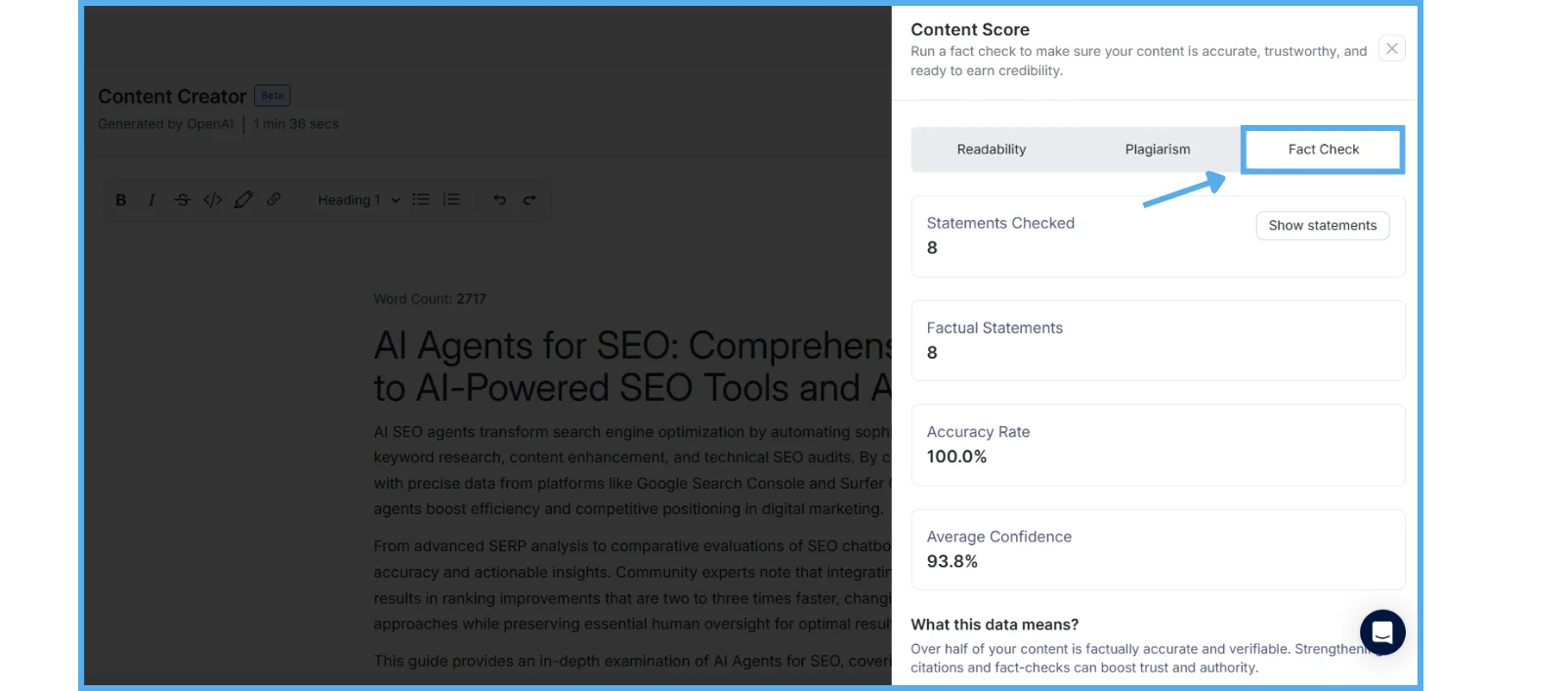Expand the heading format chevron

395,199
